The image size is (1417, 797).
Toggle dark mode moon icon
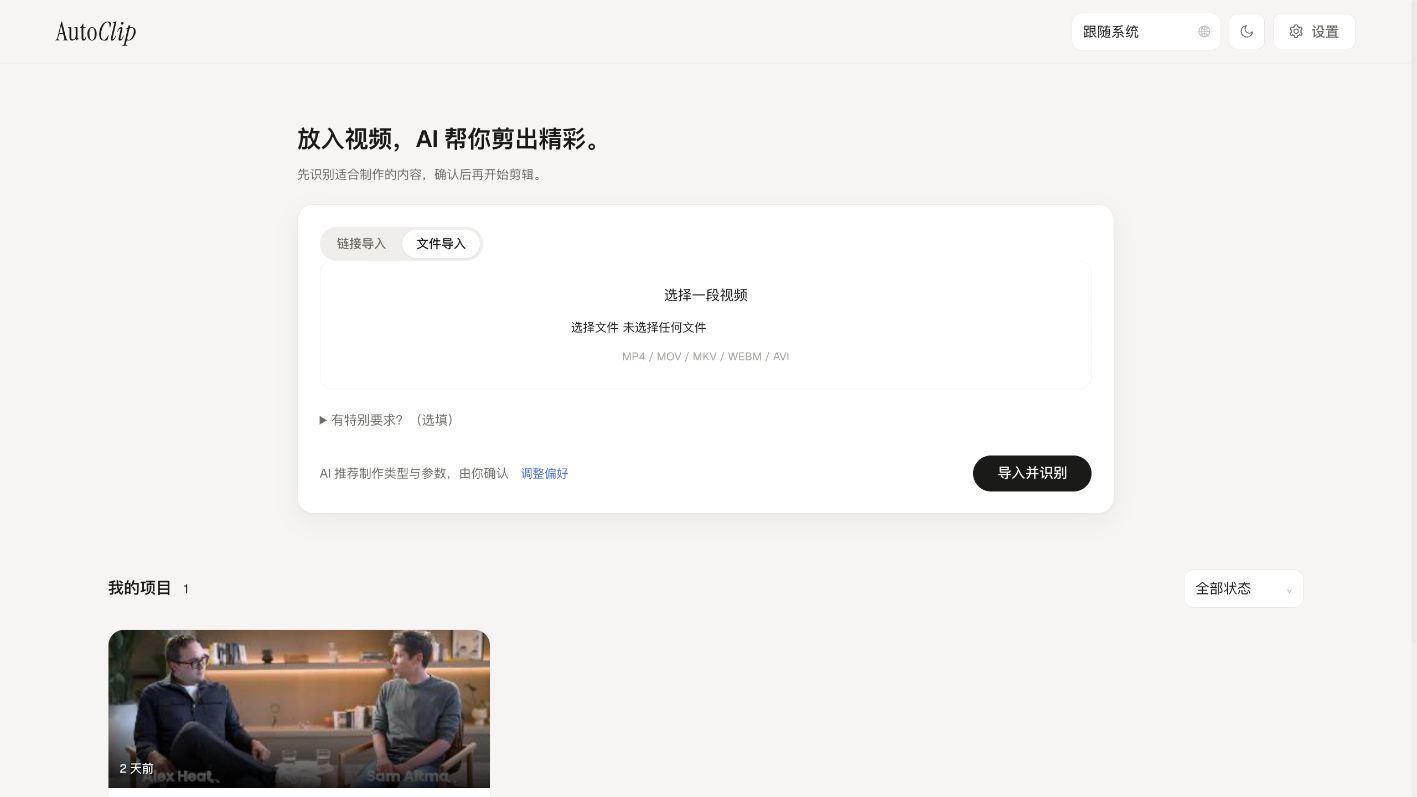point(1247,32)
